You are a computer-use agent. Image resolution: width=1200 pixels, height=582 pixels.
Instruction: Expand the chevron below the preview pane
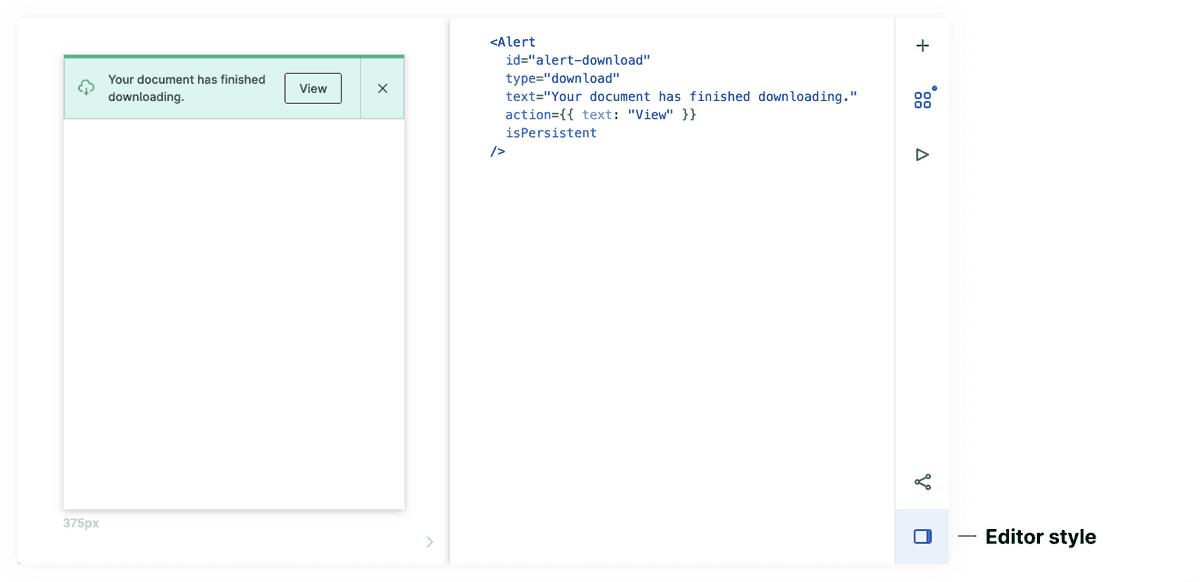430,542
